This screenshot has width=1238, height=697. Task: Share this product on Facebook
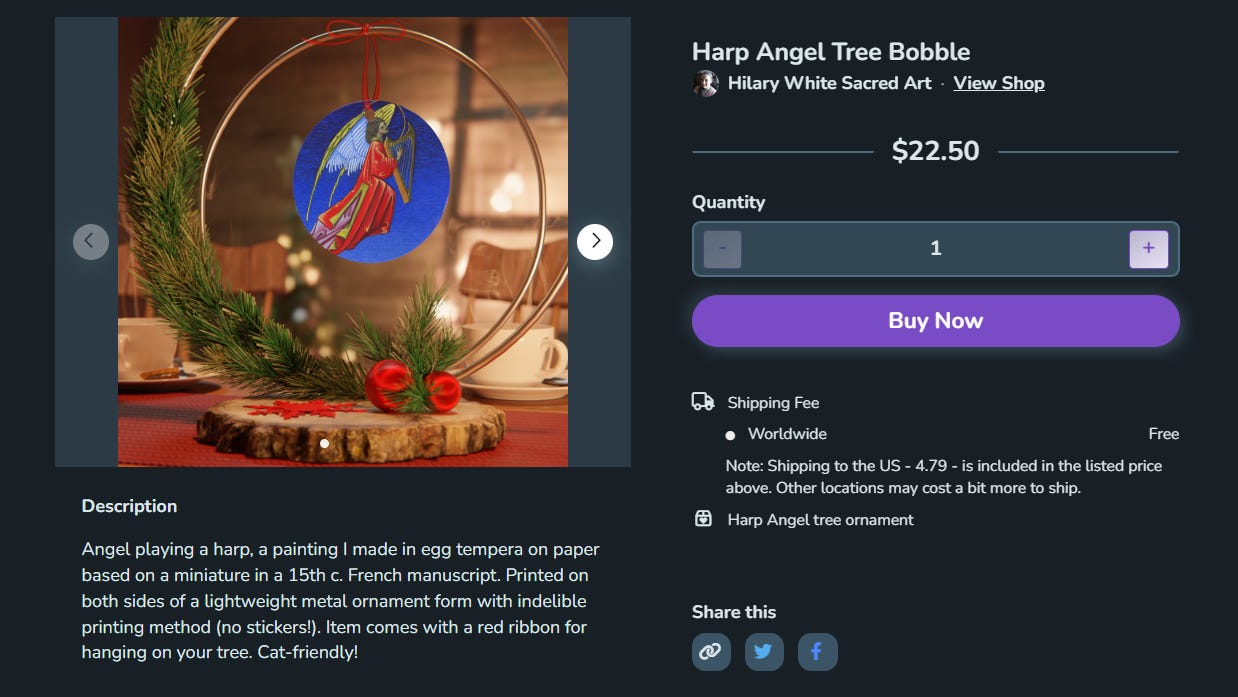[x=817, y=652]
